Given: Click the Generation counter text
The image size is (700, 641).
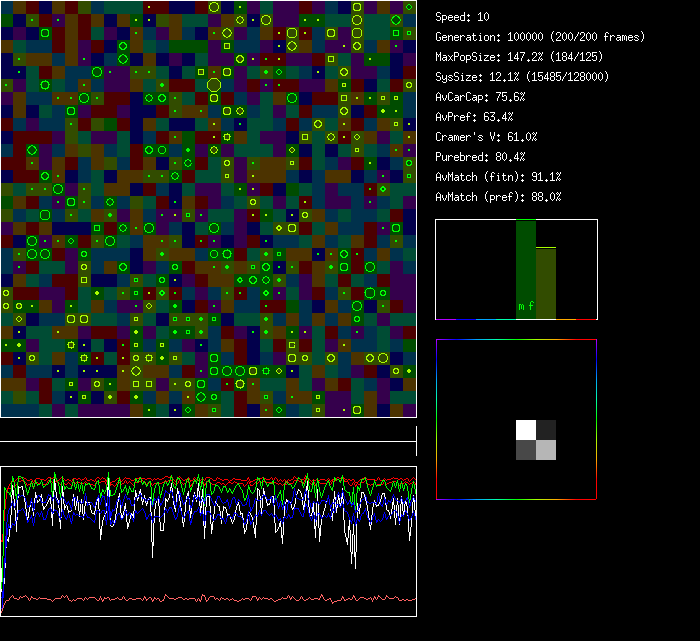Looking at the screenshot, I should click(x=540, y=37).
